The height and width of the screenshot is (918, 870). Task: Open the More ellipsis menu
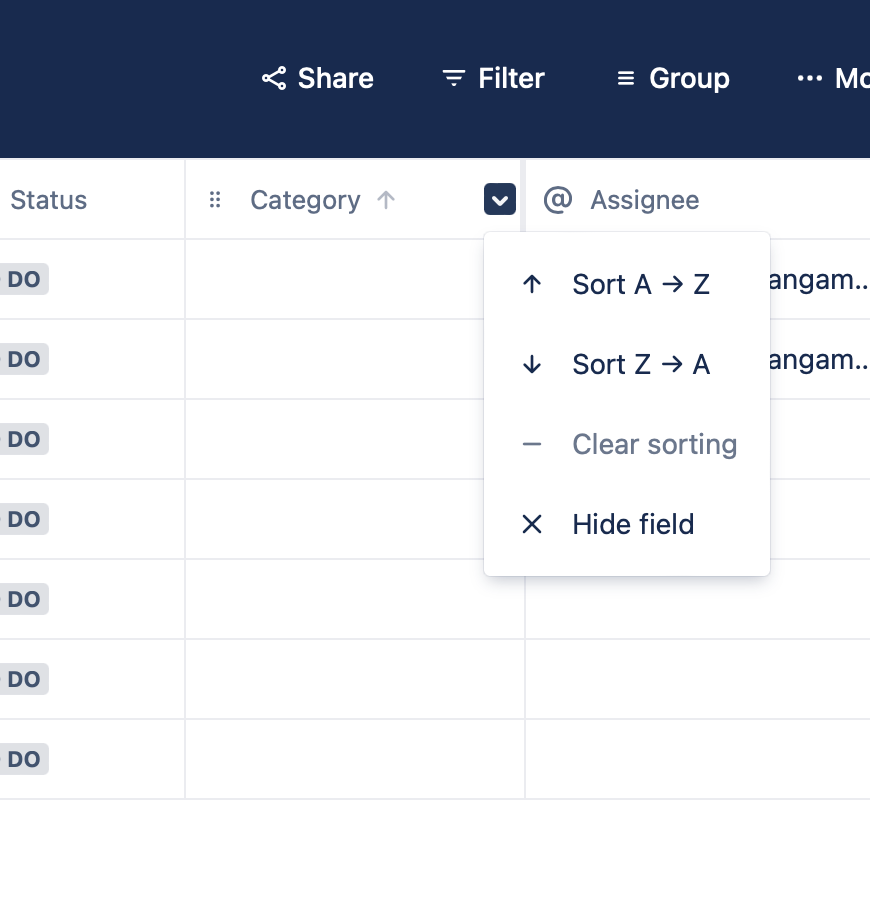pyautogui.click(x=810, y=78)
